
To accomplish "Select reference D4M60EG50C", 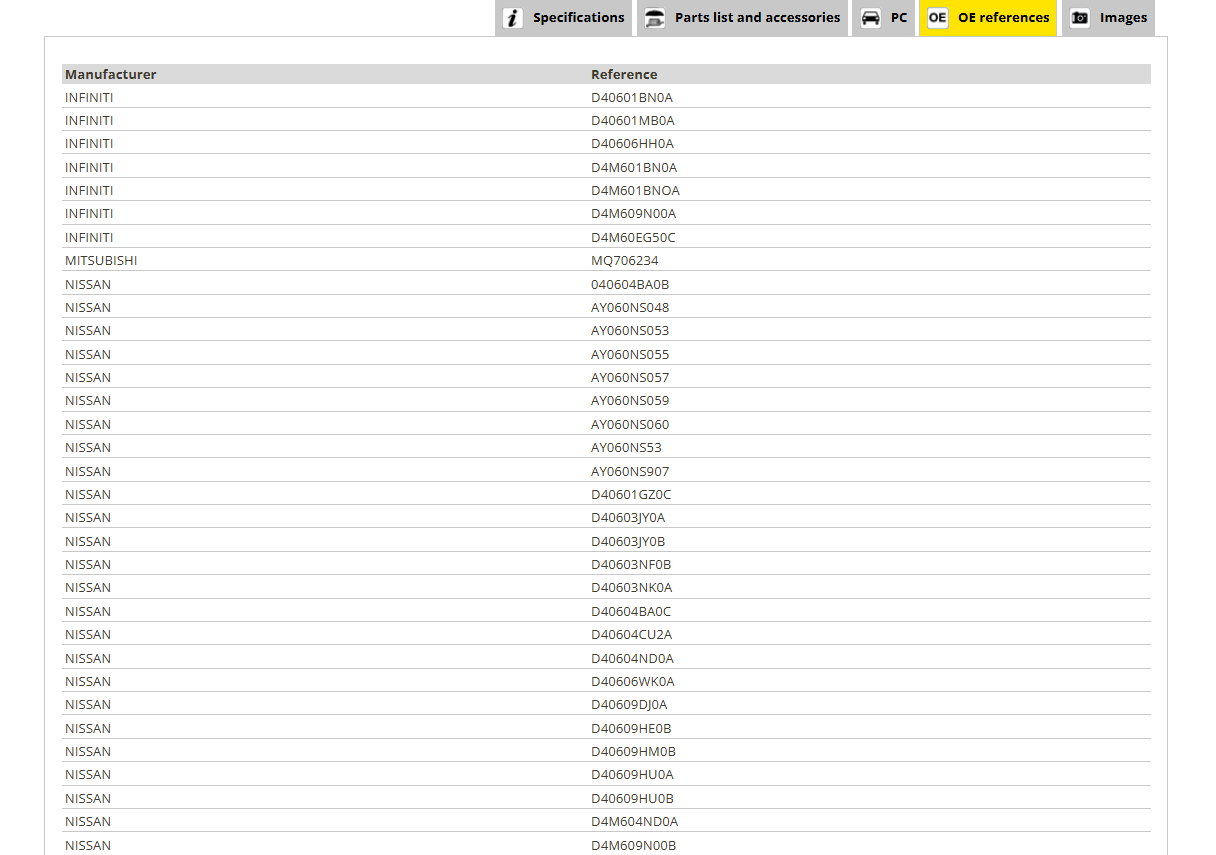I will pyautogui.click(x=633, y=237).
